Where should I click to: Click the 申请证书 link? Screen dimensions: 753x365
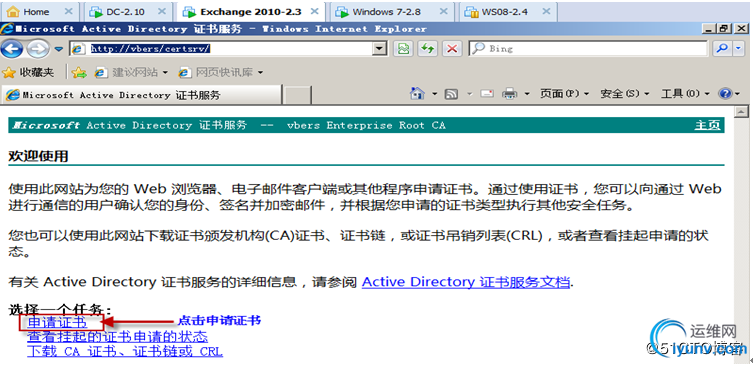pyautogui.click(x=57, y=322)
